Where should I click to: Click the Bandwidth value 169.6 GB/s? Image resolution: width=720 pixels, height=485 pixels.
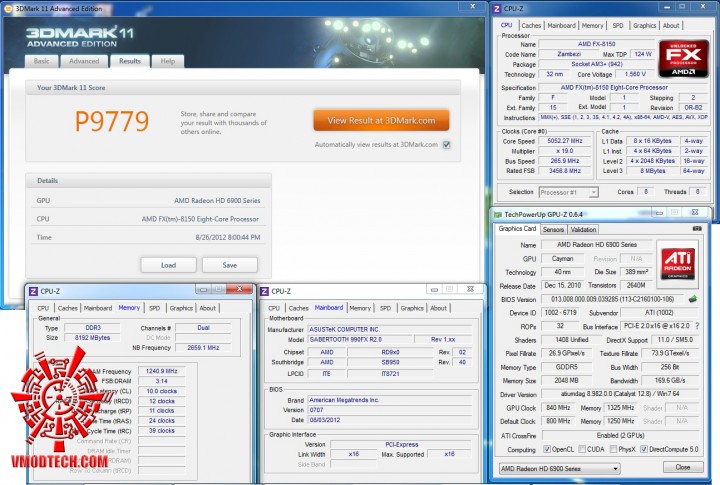click(670, 381)
